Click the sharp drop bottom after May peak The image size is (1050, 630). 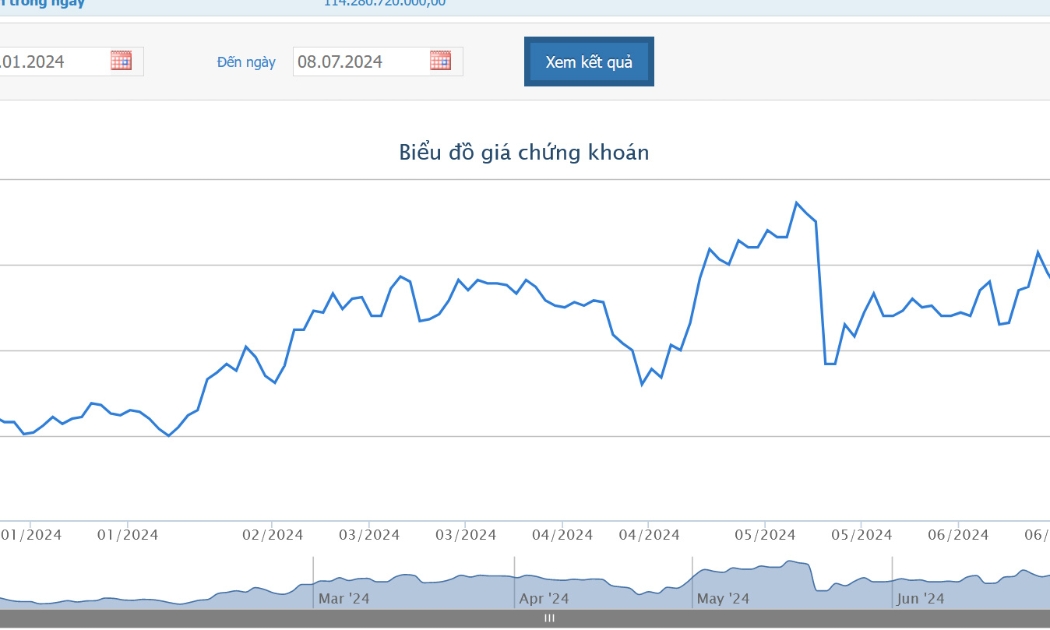coord(826,364)
